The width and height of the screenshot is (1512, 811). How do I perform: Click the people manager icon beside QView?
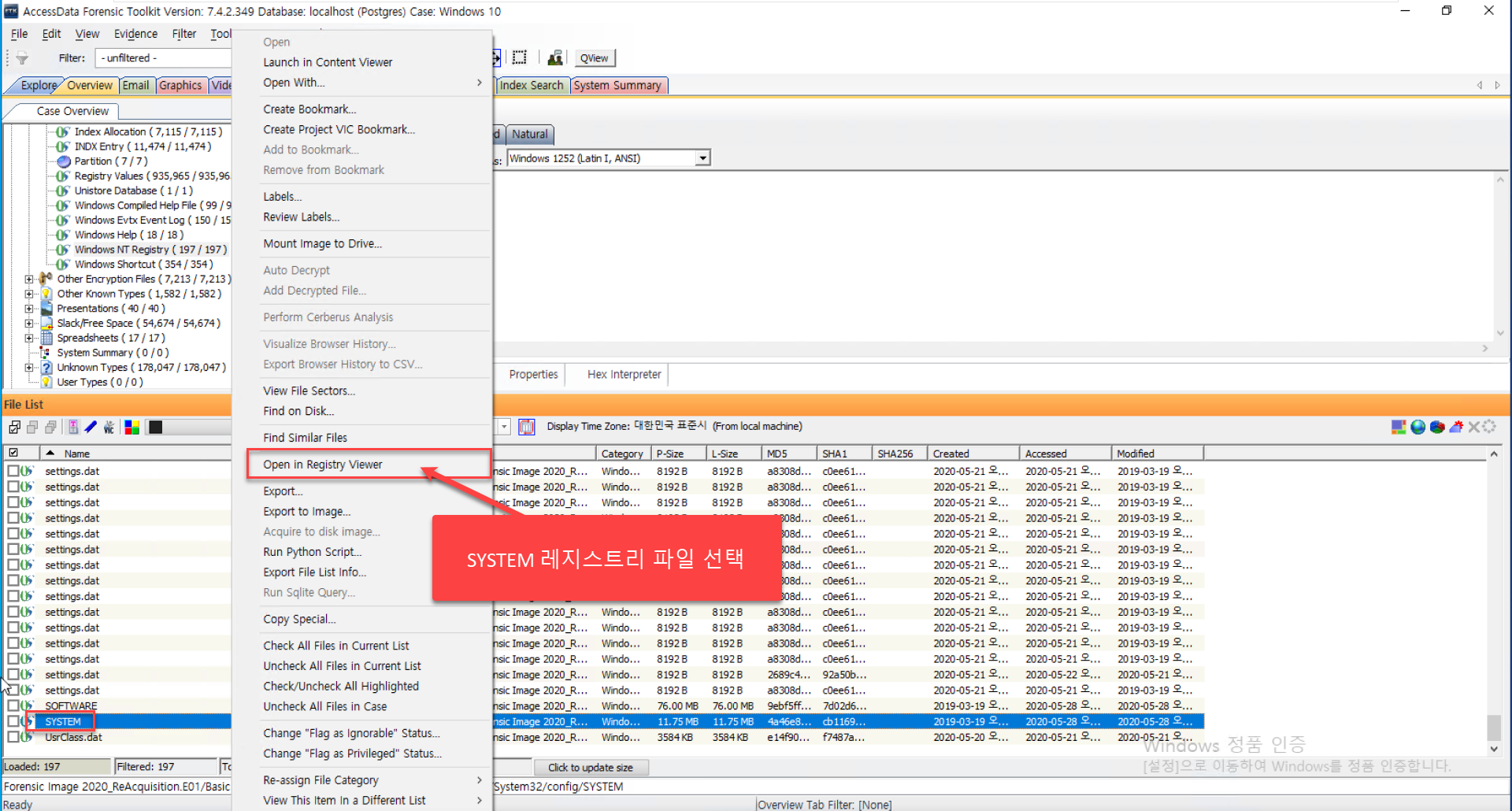[555, 57]
